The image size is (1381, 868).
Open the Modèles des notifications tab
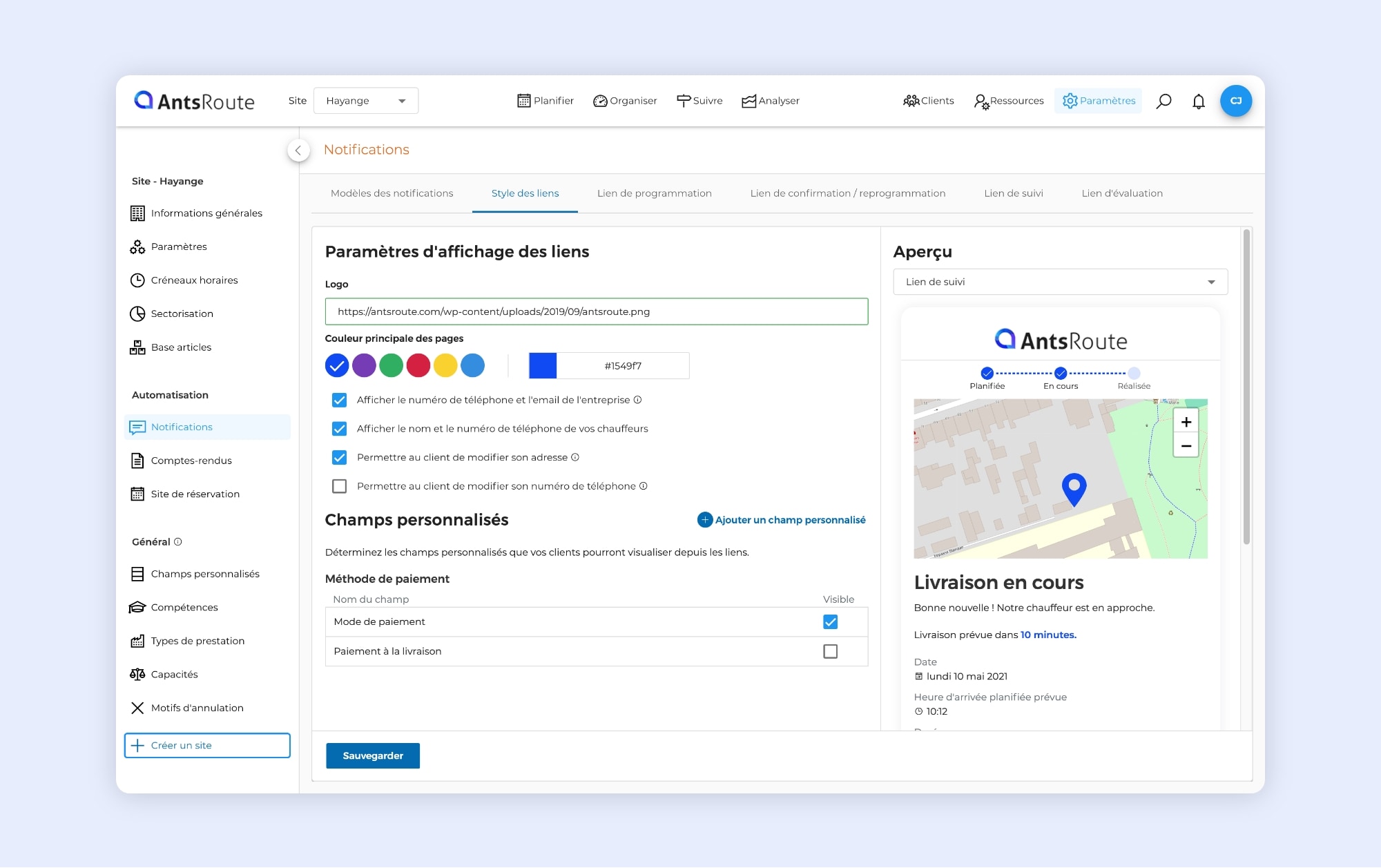pyautogui.click(x=392, y=193)
